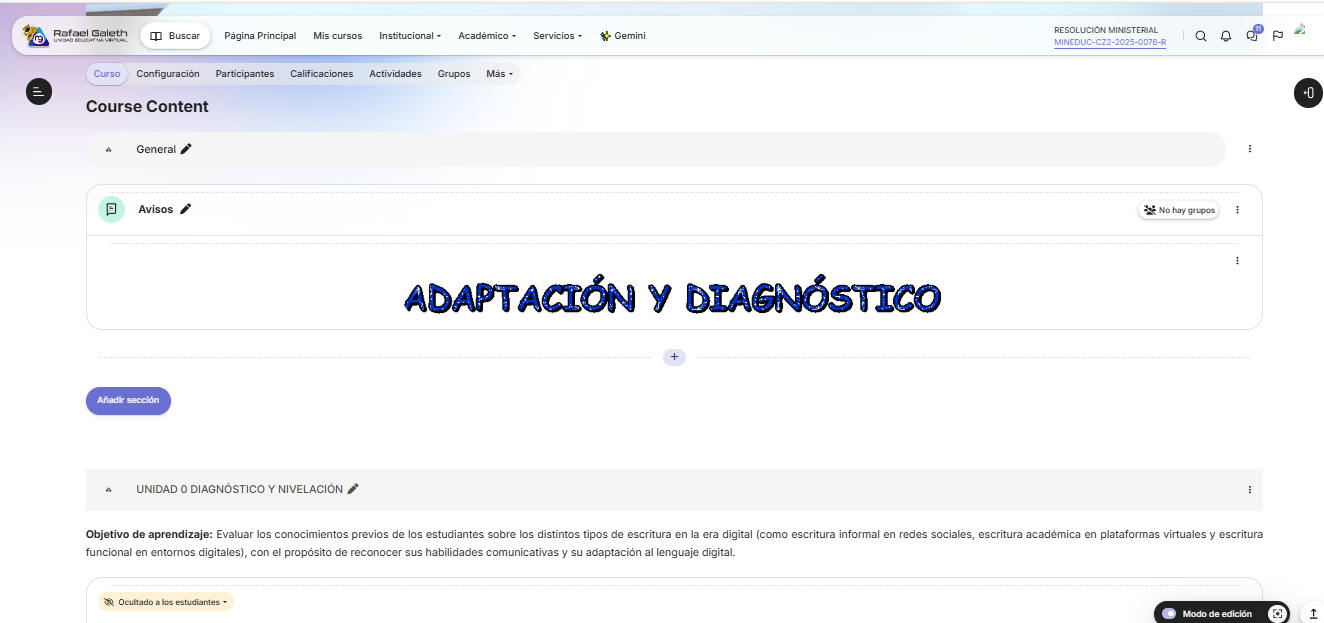Expand the Académico menu
Viewport: 1324px width, 623px height.
pyautogui.click(x=486, y=36)
